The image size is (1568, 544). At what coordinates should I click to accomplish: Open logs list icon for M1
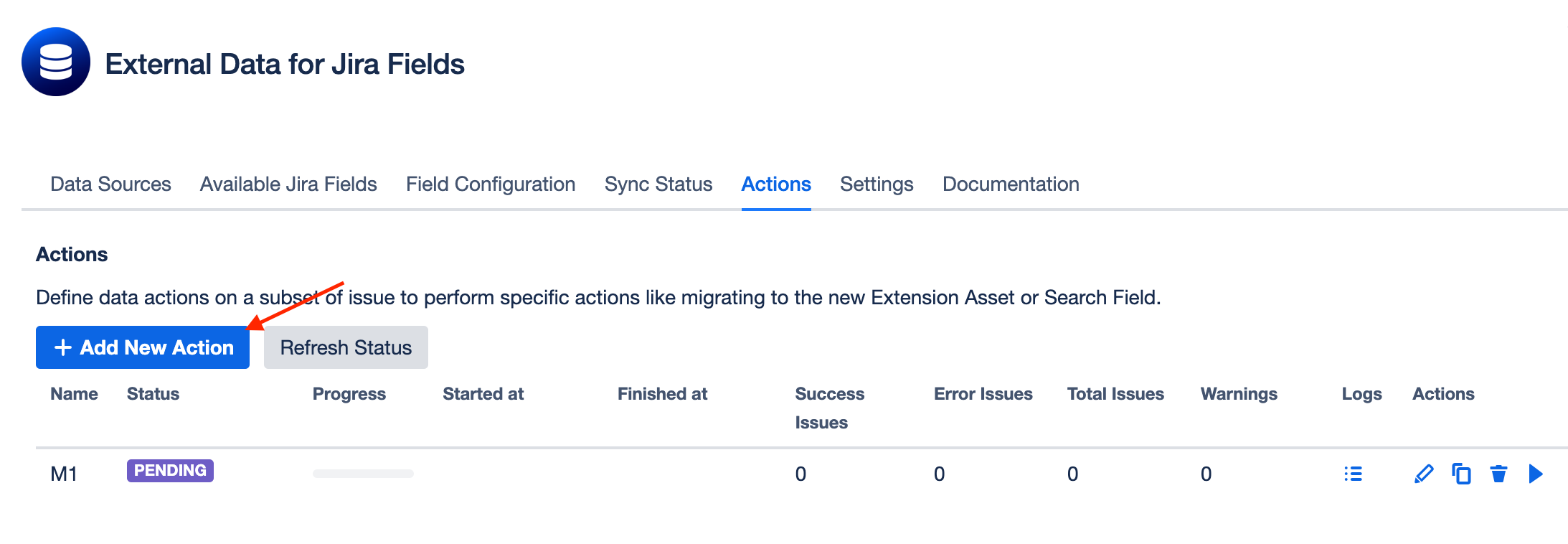coord(1353,474)
